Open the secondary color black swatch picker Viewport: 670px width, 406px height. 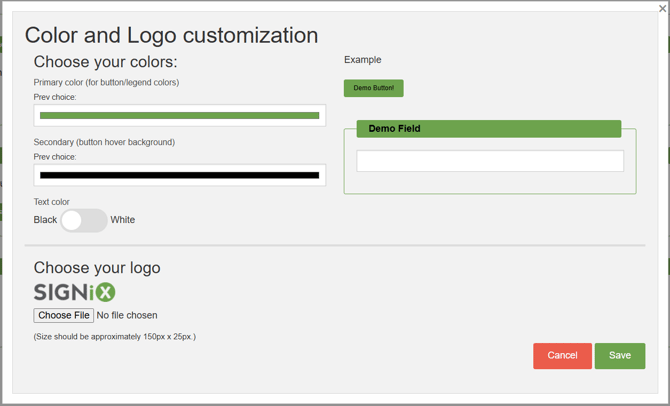coord(180,175)
